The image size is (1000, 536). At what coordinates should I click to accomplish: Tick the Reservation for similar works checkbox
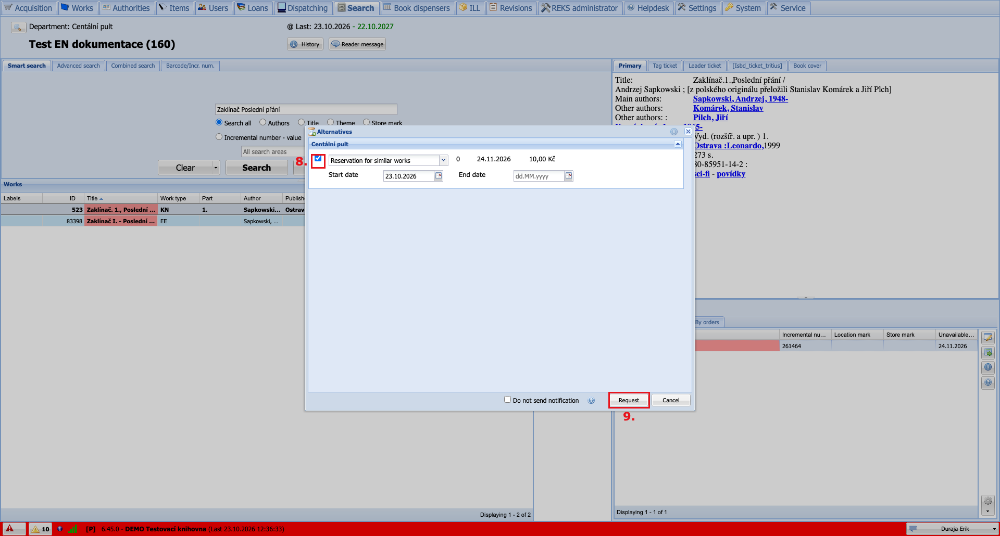click(318, 159)
